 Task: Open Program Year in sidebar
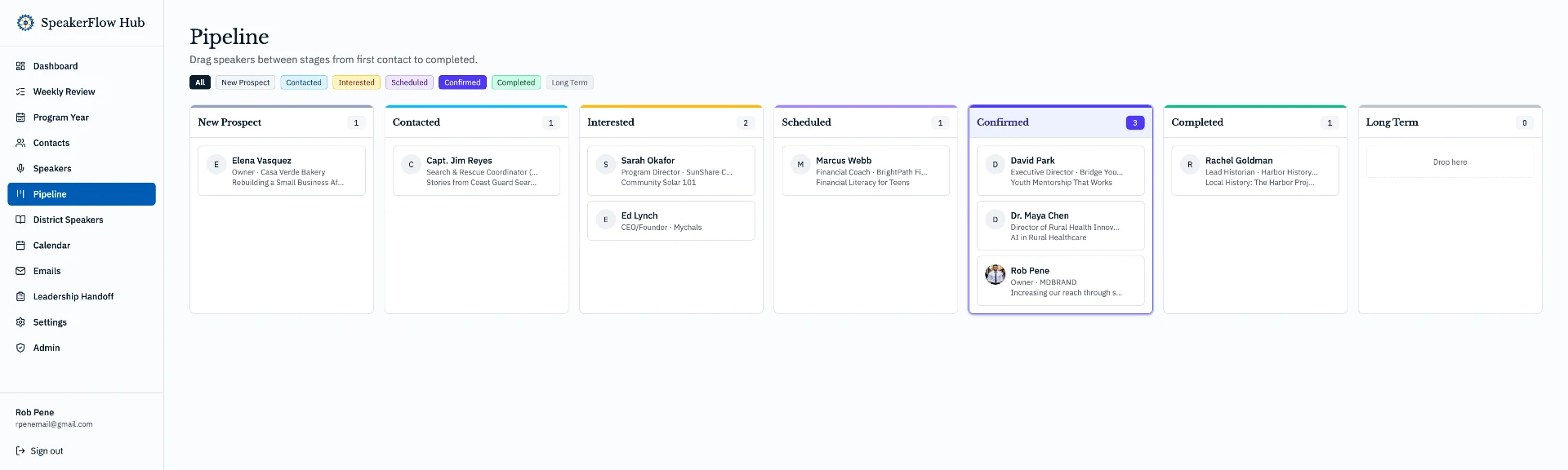point(82,117)
